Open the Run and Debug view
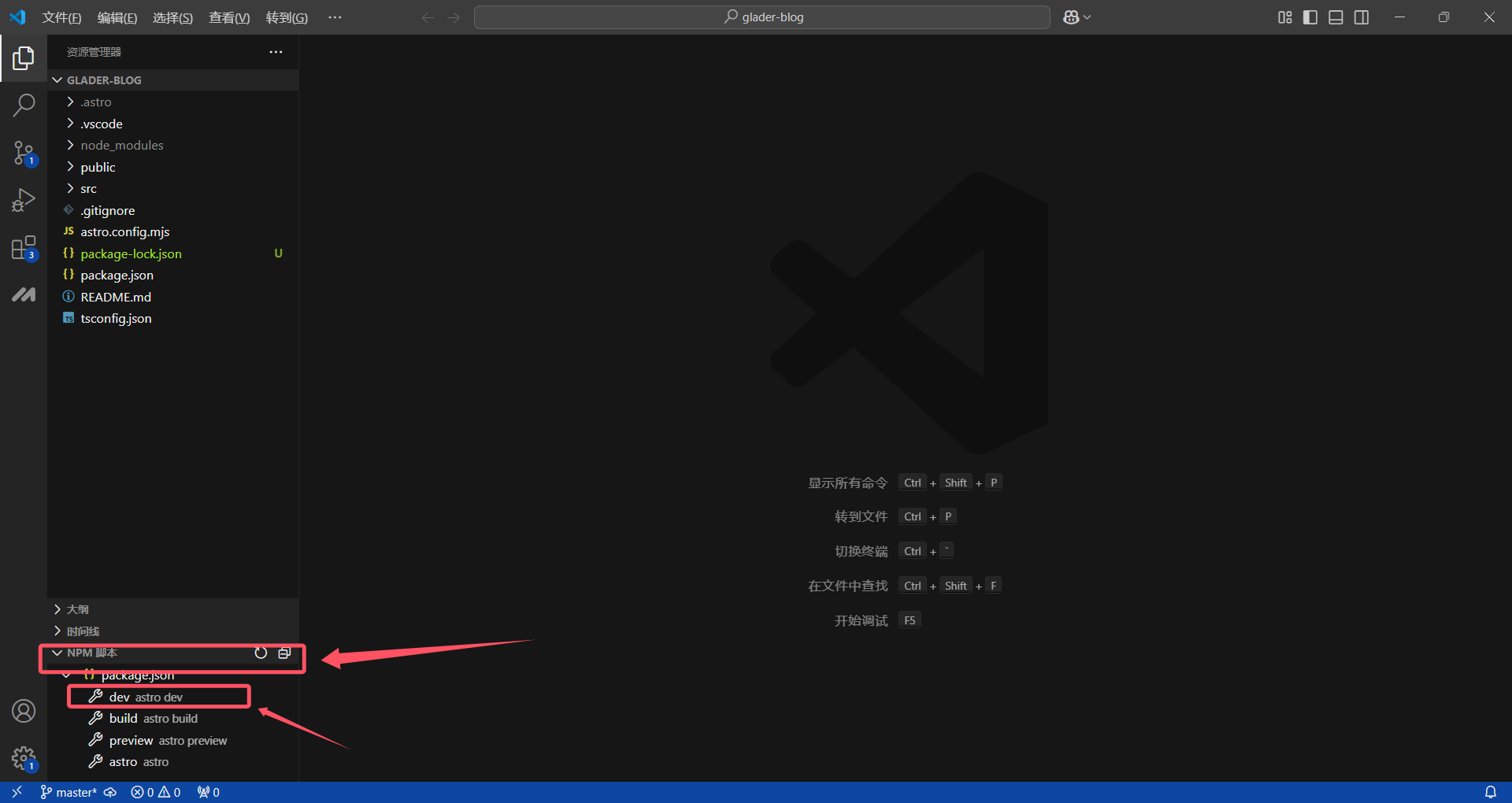Screen dimensions: 1512x803 24,201
